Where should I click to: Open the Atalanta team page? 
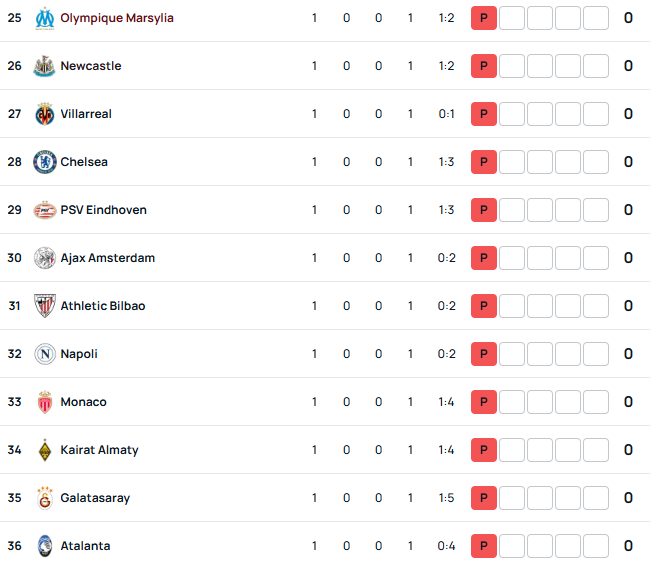[85, 546]
